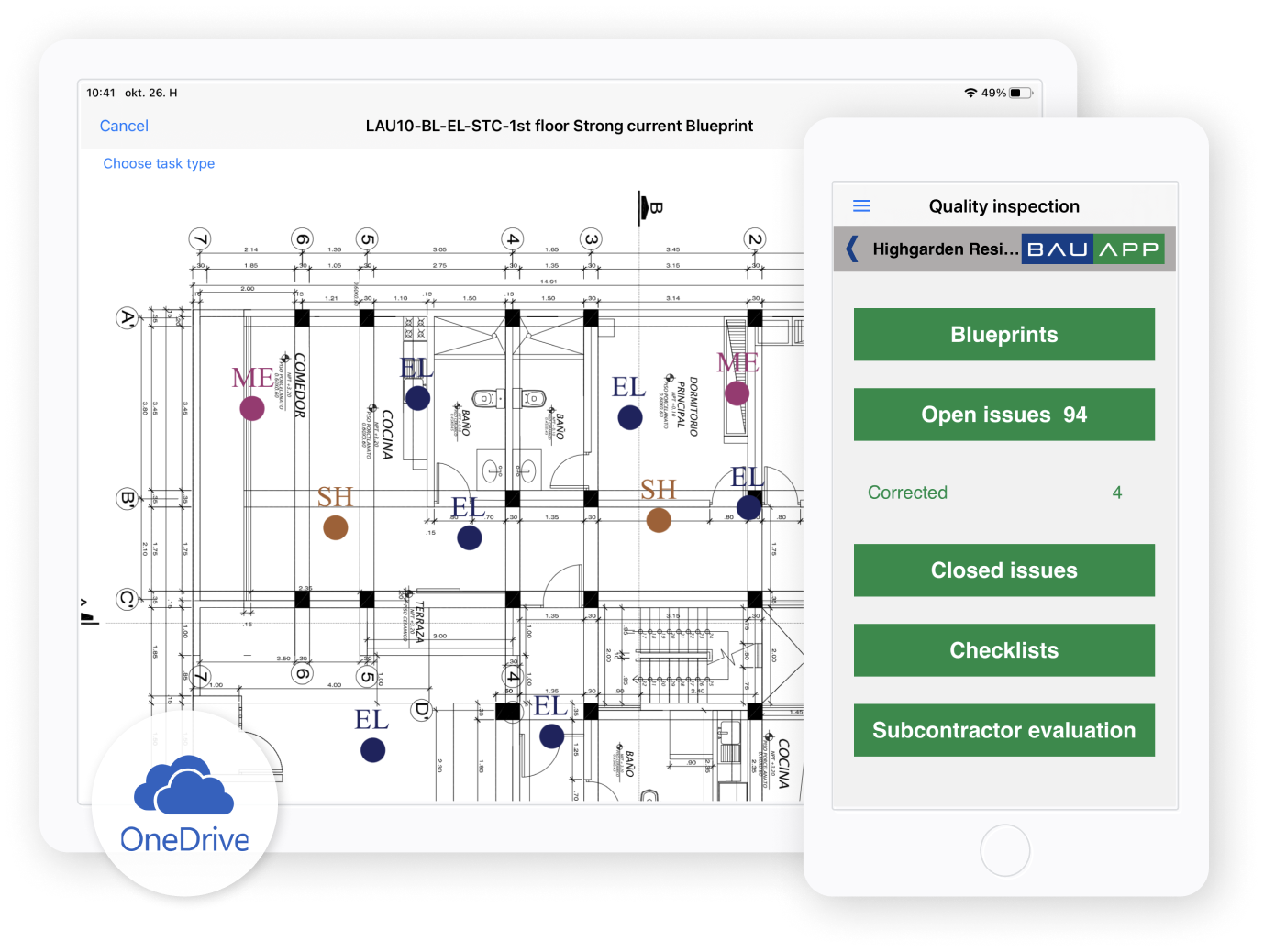Tap the battery icon in the status bar

1021,93
